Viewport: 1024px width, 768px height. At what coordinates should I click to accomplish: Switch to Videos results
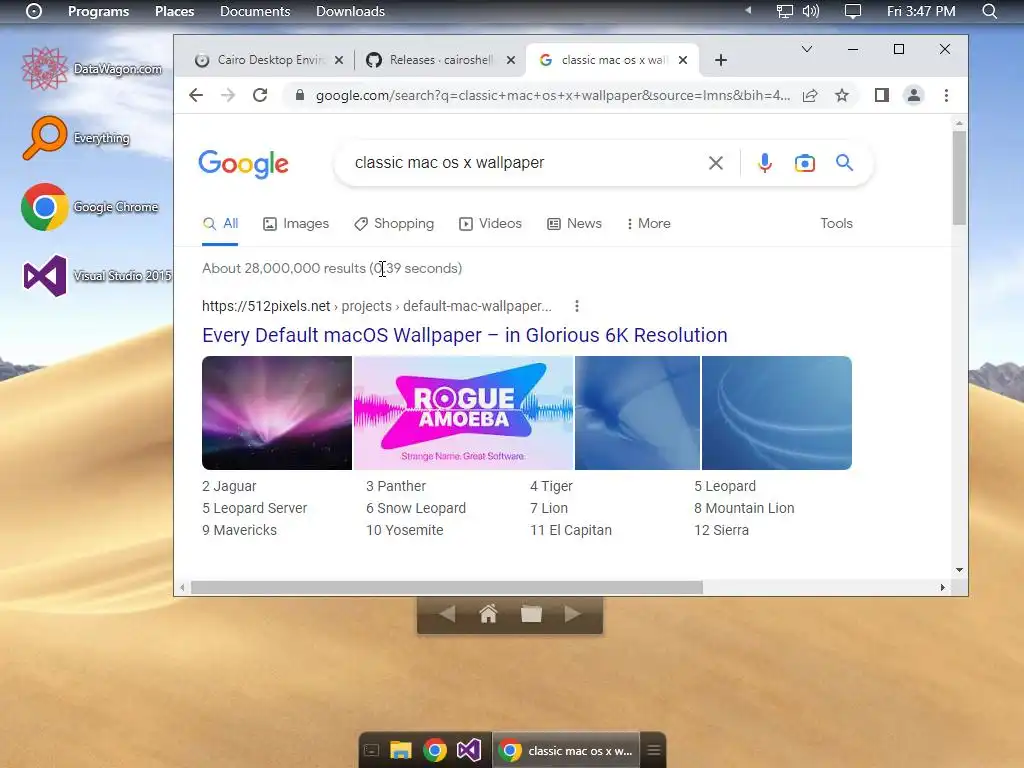[490, 223]
